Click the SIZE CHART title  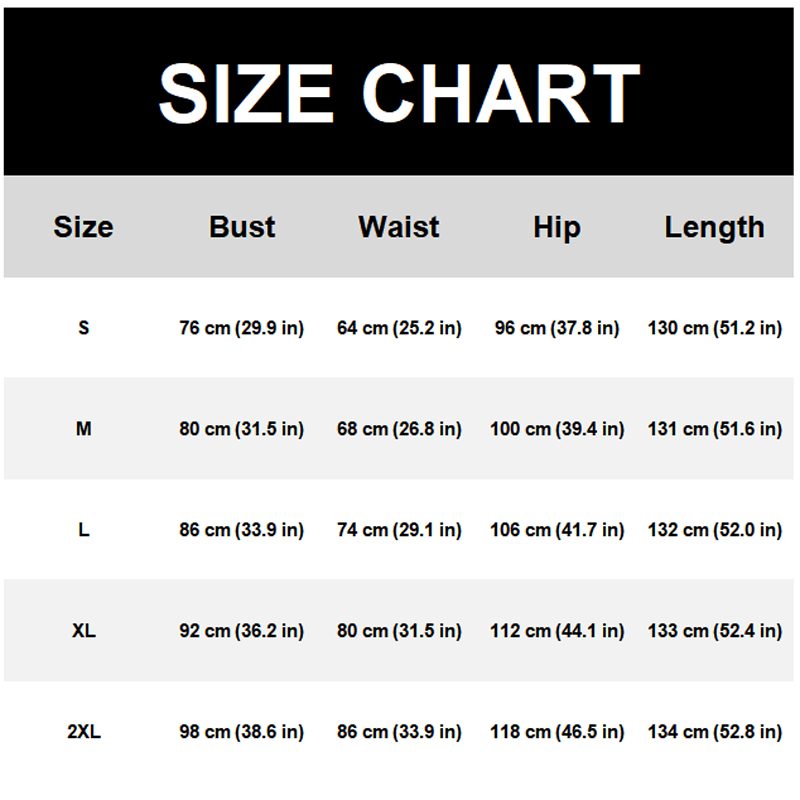[399, 92]
